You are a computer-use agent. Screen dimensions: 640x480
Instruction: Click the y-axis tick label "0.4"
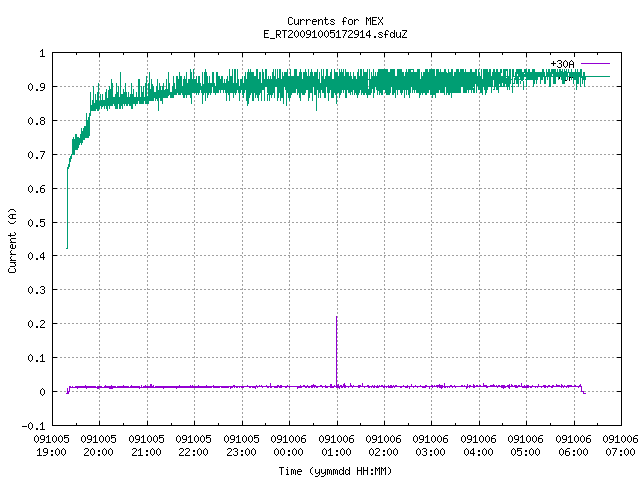pyautogui.click(x=37, y=256)
